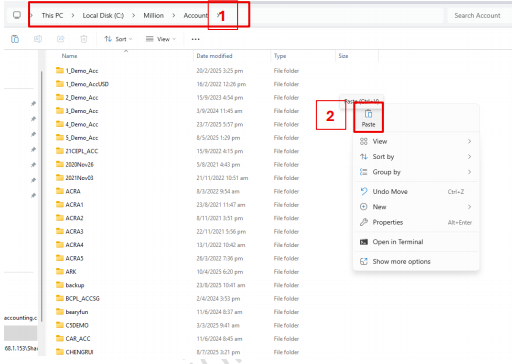Open Properties from context menu
Image resolution: width=512 pixels, height=364 pixels.
tap(416, 222)
